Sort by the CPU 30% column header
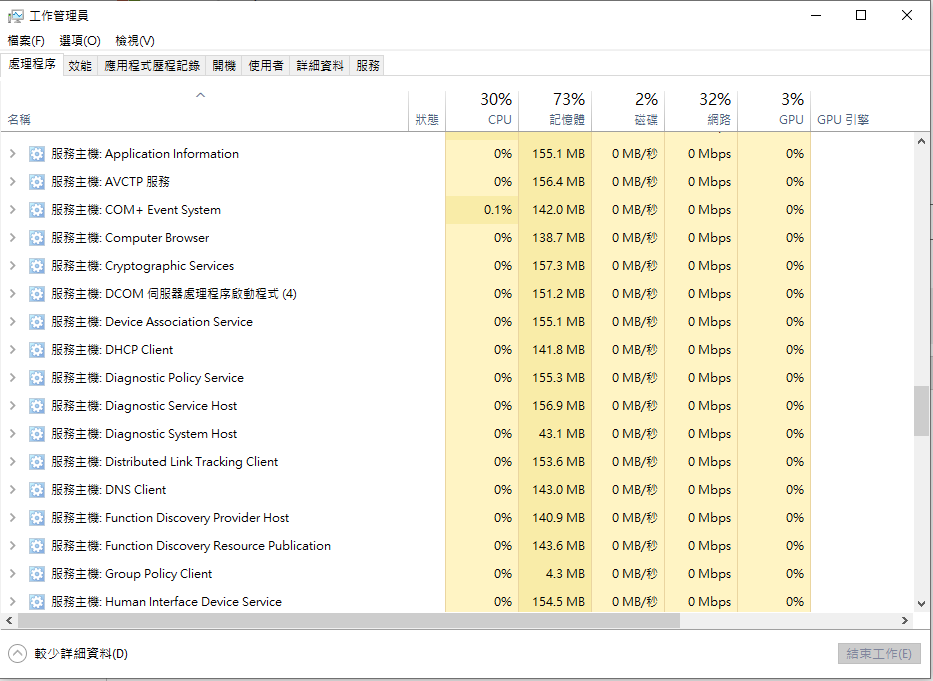This screenshot has width=933, height=681. 482,111
